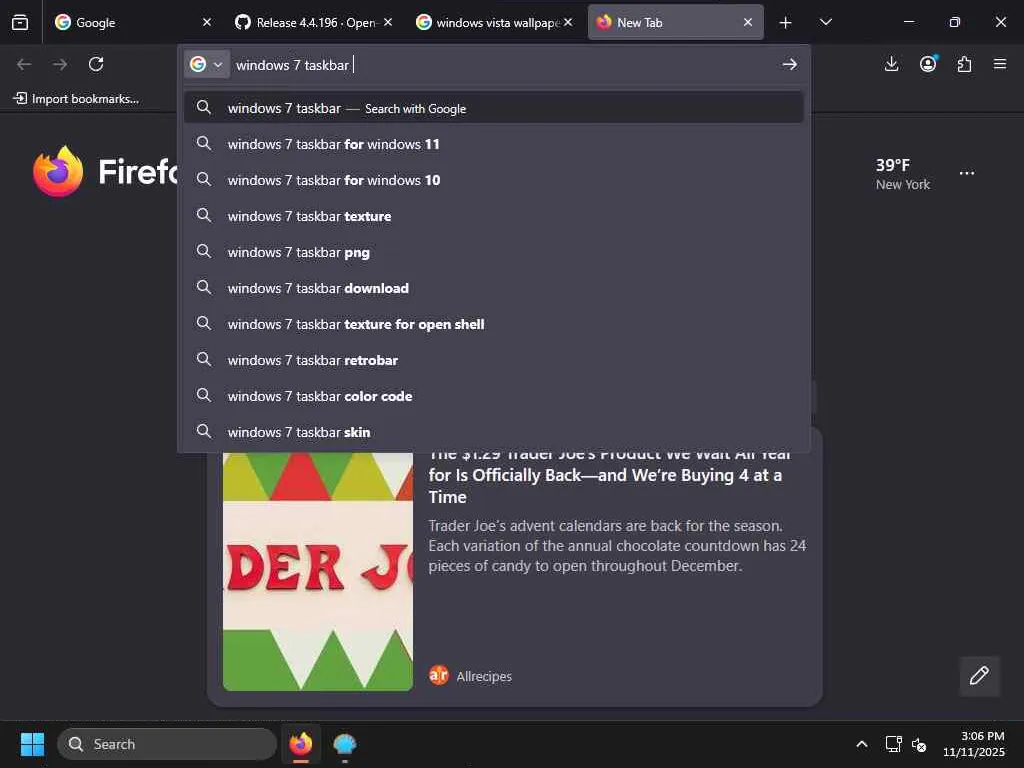
Task: Open the Firefox application menu
Action: coord(1000,64)
